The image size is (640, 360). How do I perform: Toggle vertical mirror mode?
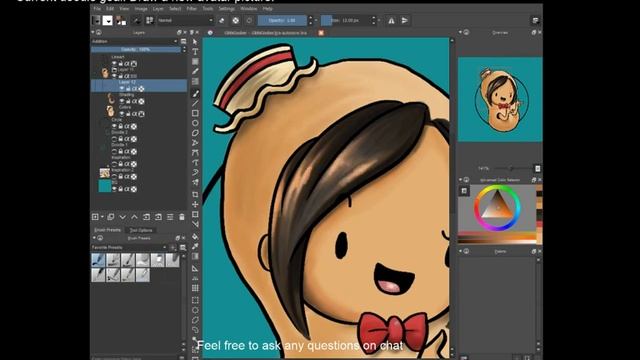(404, 20)
